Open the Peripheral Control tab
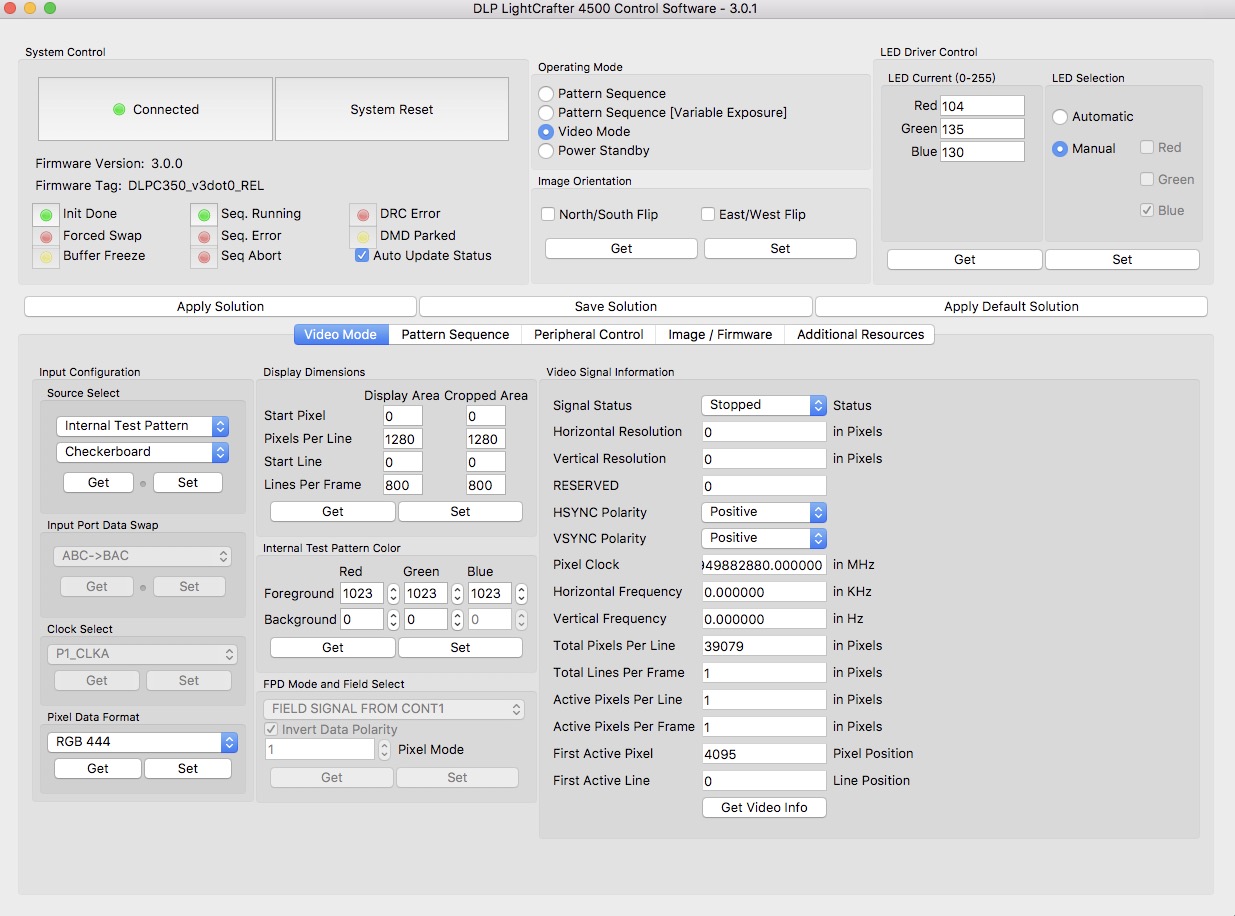The image size is (1235, 916). (x=588, y=334)
